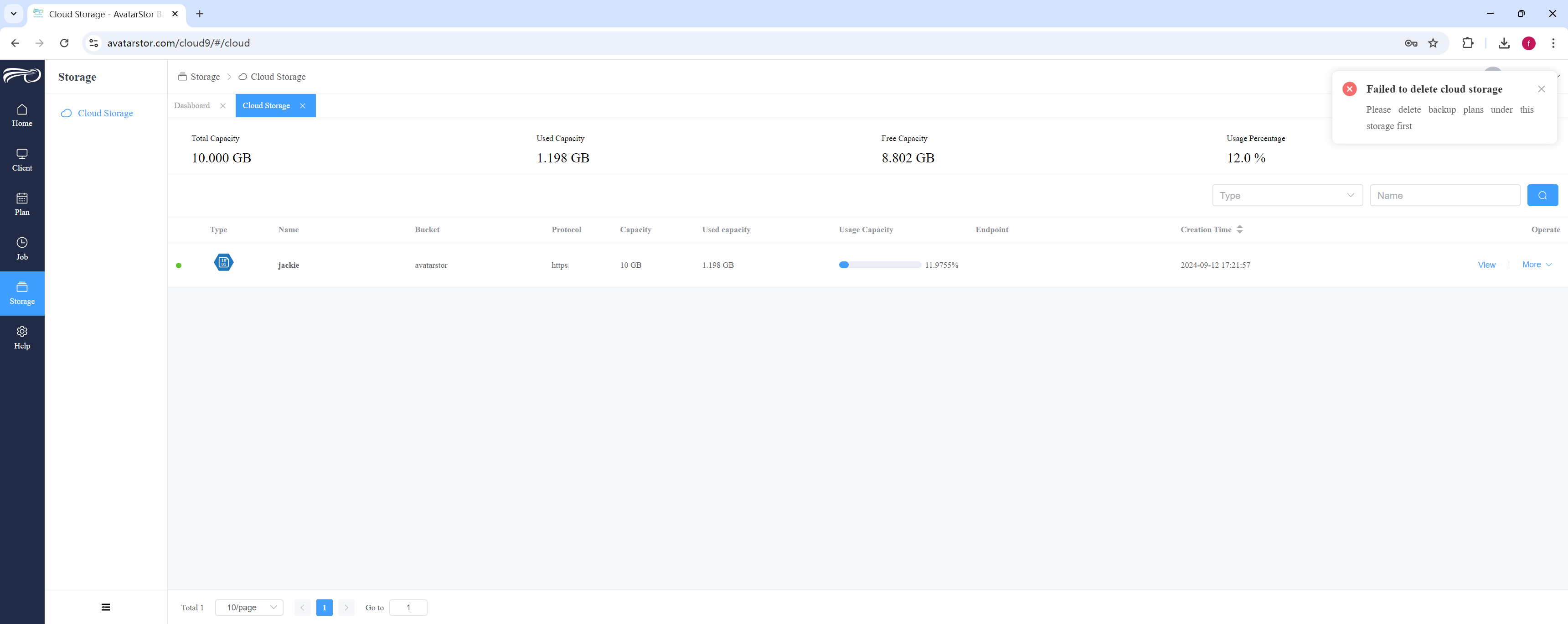Change the 10/page page size selector
Viewport: 1568px width, 624px height.
click(x=249, y=607)
